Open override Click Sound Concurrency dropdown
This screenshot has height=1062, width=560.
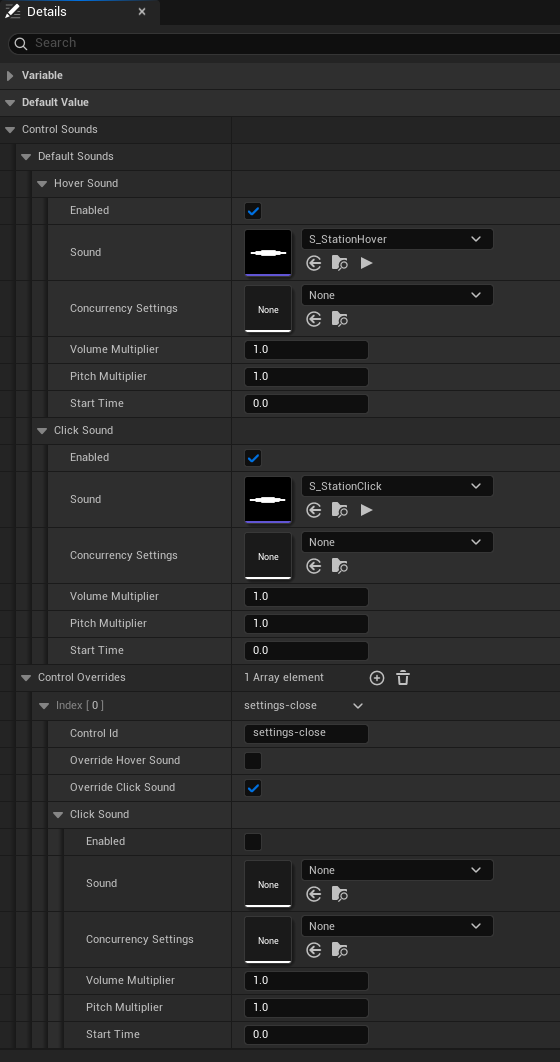coord(397,927)
